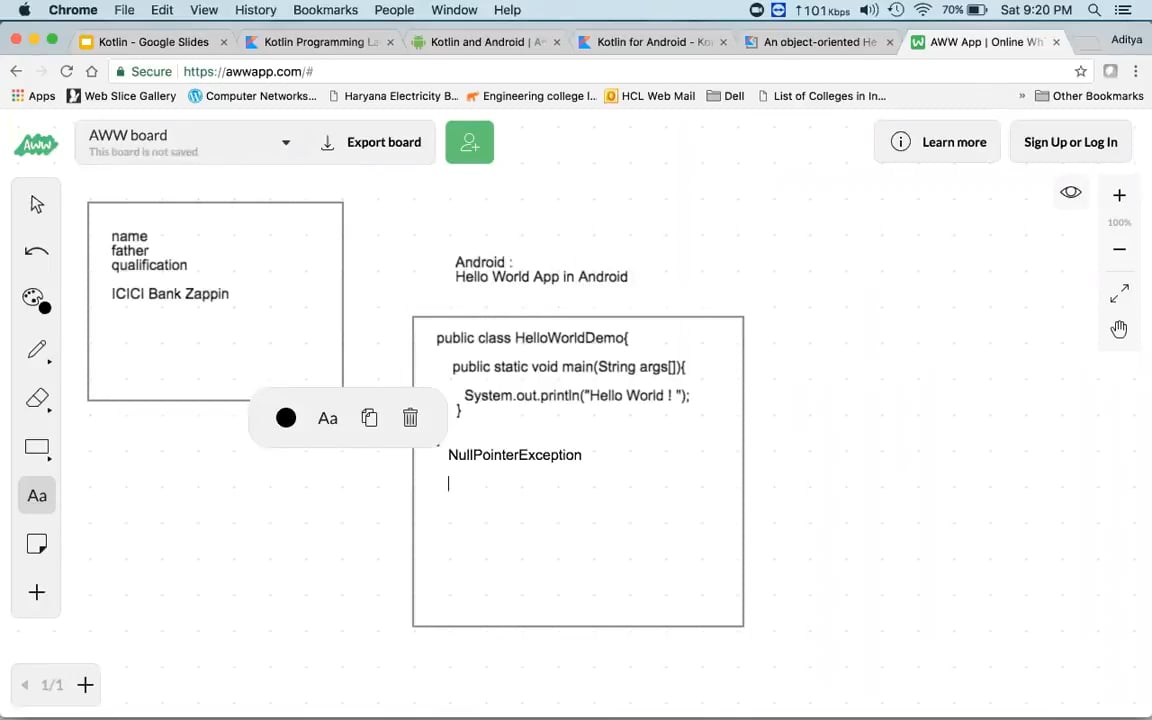
Task: Open the Apple menu
Action: click(24, 10)
